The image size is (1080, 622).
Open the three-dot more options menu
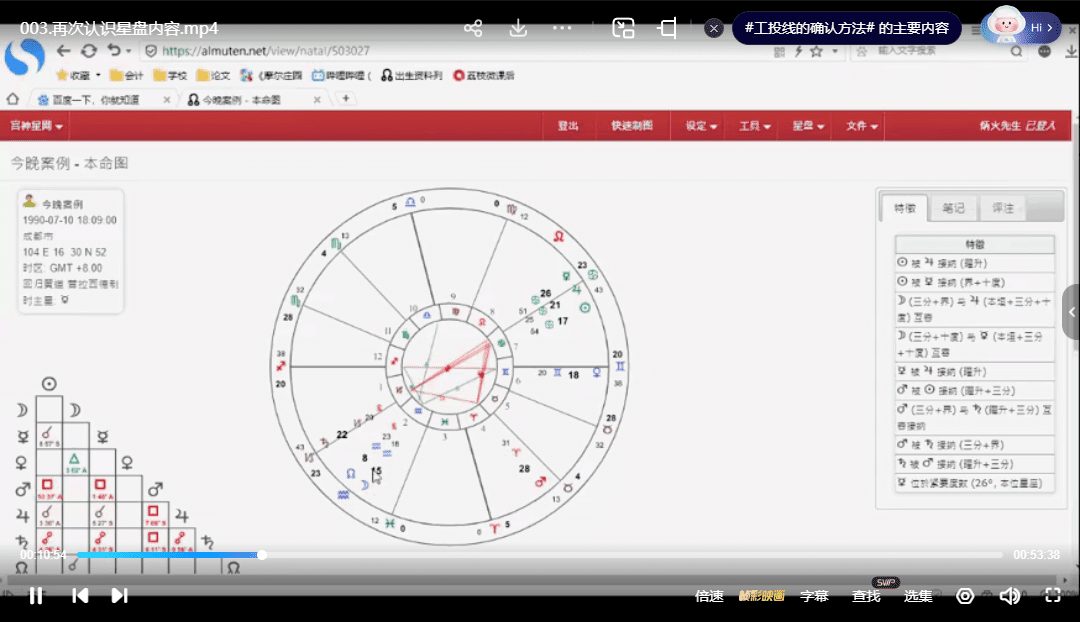click(x=562, y=28)
